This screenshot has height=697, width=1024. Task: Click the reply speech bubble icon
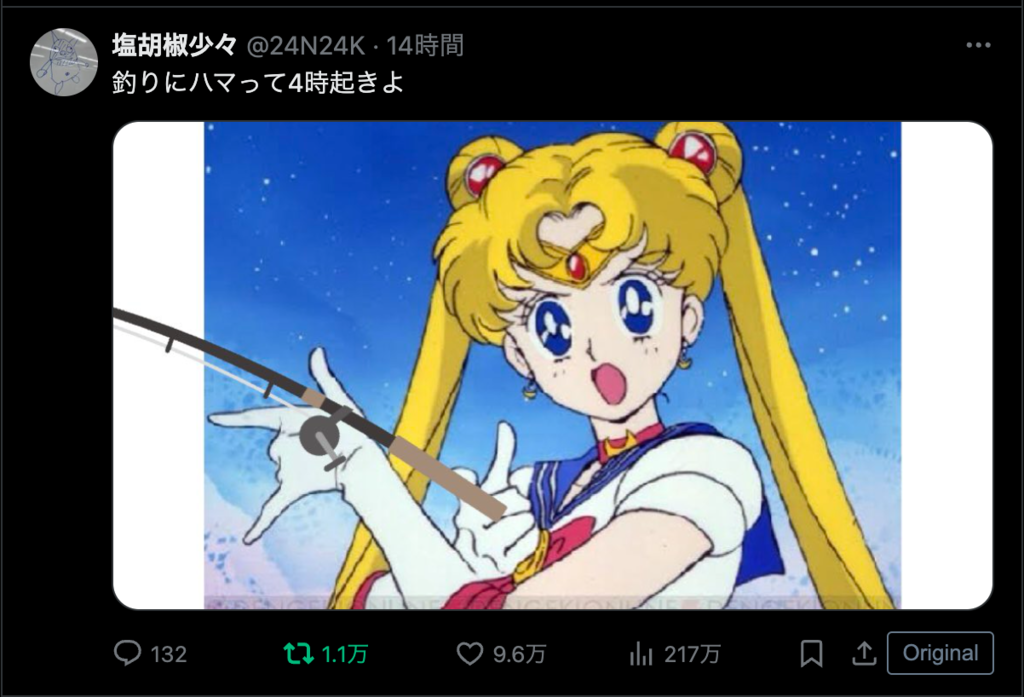[127, 653]
